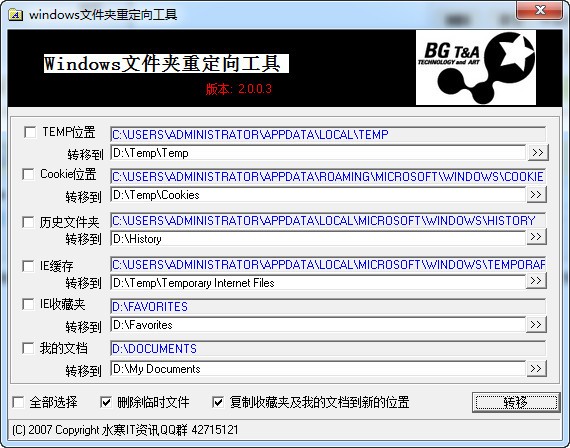Screen dimensions: 570x448
Task: Click the version text 版本: 2.0.0.3
Action: coord(238,89)
